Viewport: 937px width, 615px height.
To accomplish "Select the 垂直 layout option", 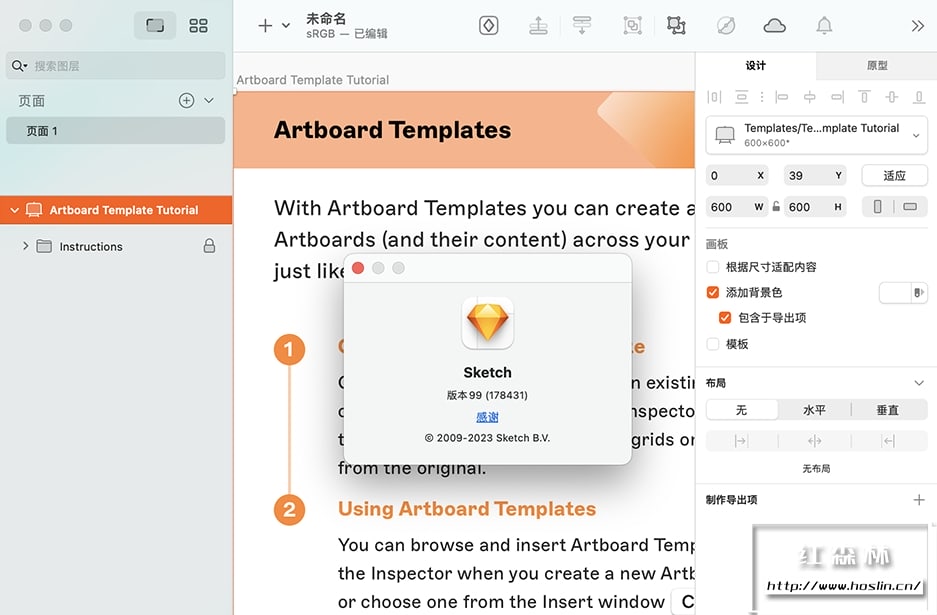I will pos(888,410).
